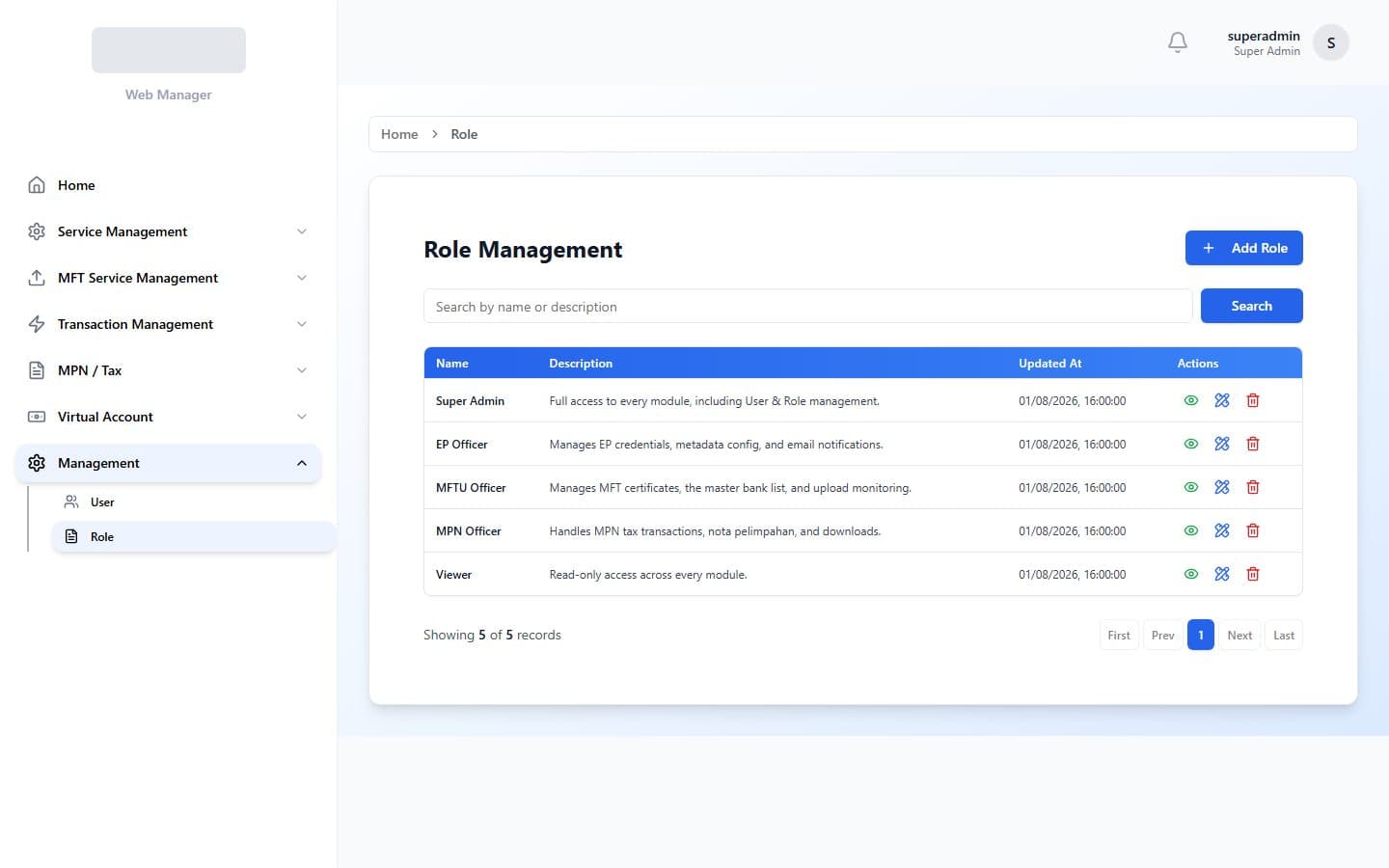Click the Name column header
1389x868 pixels.
click(451, 364)
